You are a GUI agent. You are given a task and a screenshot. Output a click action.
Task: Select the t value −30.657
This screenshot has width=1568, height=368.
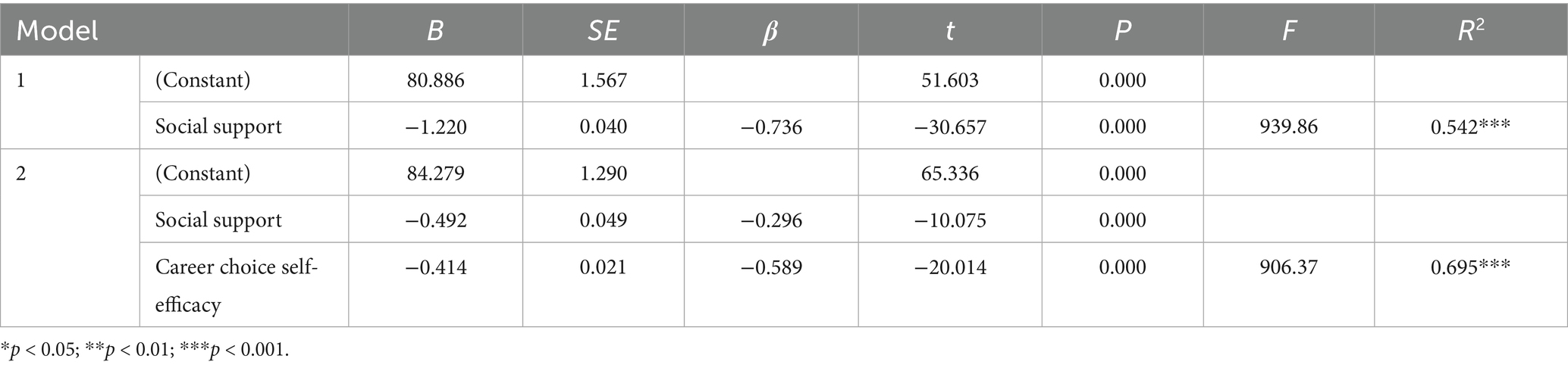pos(949,126)
